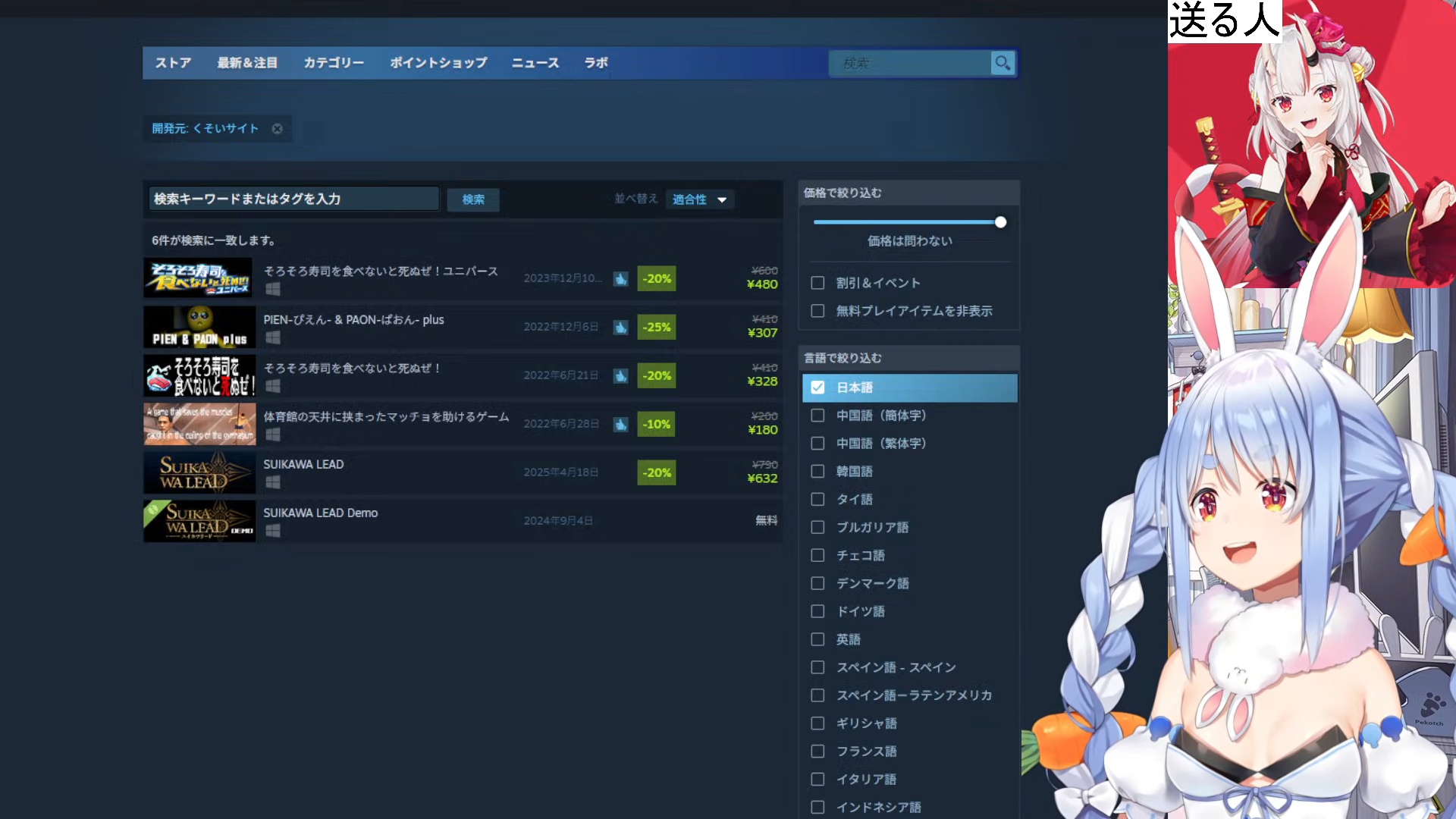Click Windows icon under 体育館の天井 game
The image size is (1456, 819).
[273, 435]
